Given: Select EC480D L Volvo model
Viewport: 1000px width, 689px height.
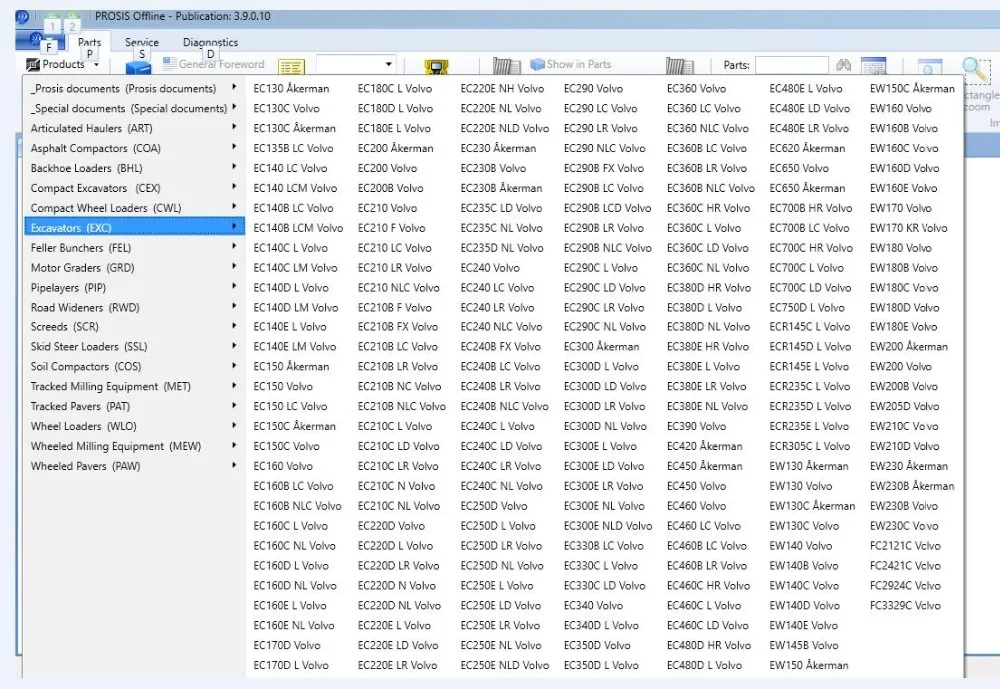Looking at the screenshot, I should coord(704,665).
